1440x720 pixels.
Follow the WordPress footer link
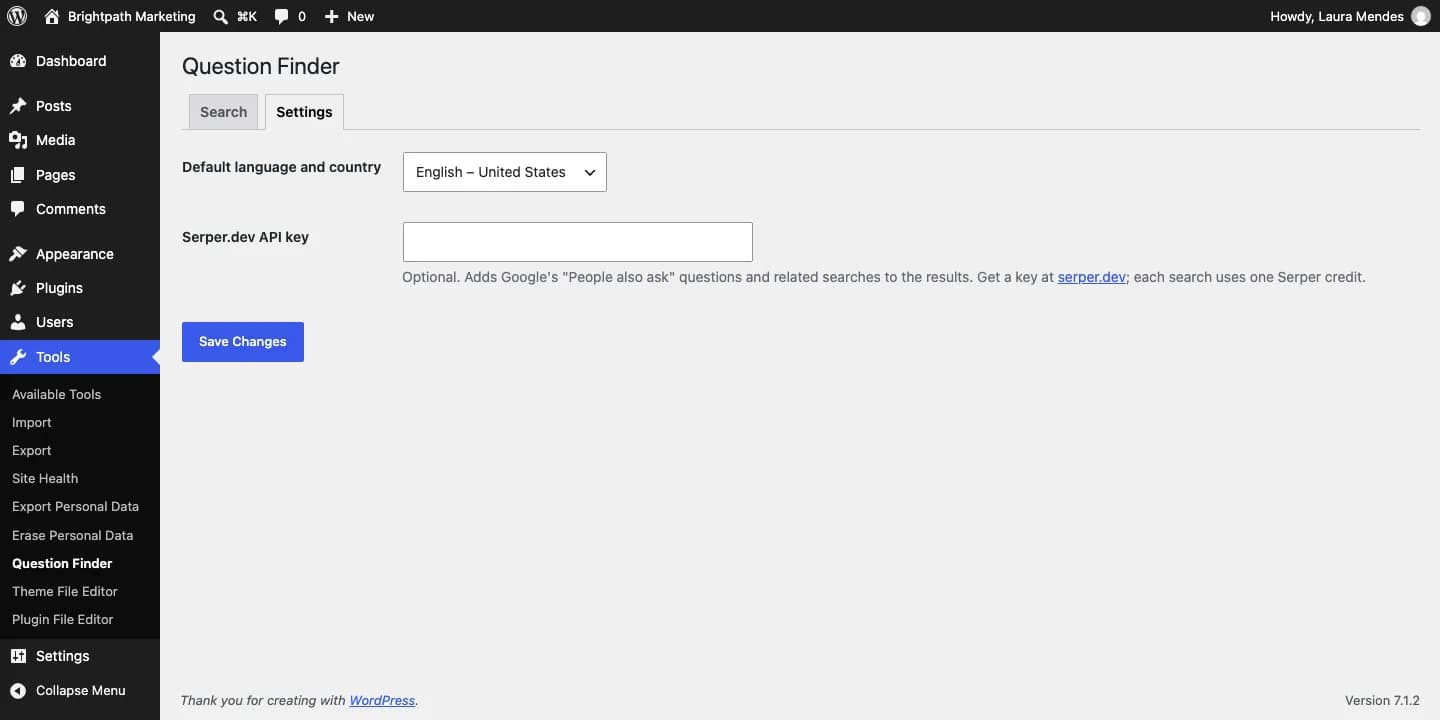point(382,701)
